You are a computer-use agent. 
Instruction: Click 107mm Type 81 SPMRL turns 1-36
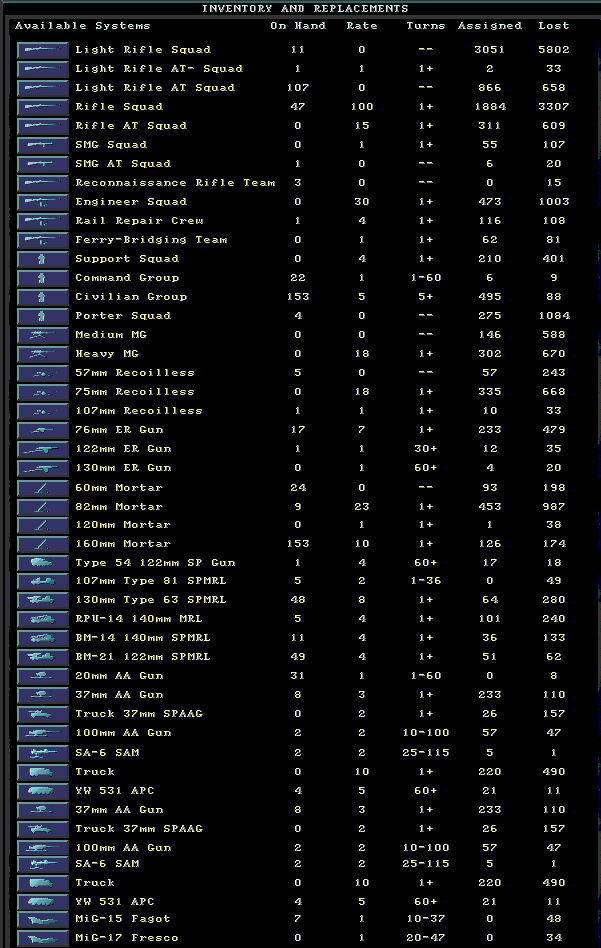coord(426,580)
